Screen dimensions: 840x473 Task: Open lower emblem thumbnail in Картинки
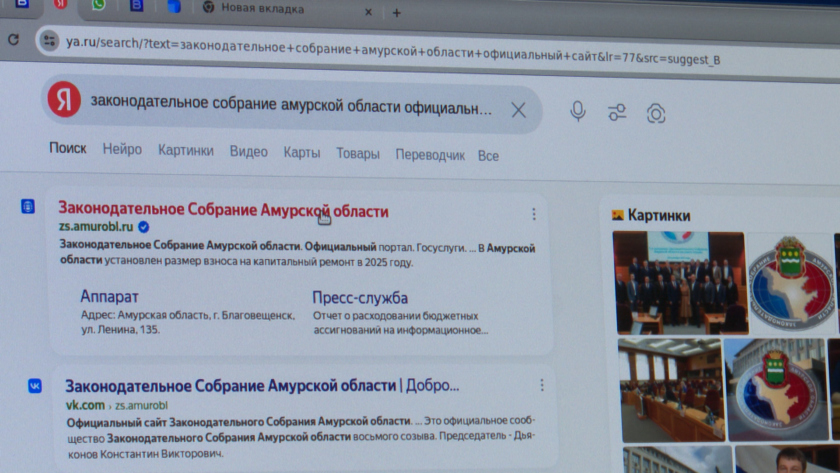[x=775, y=391]
